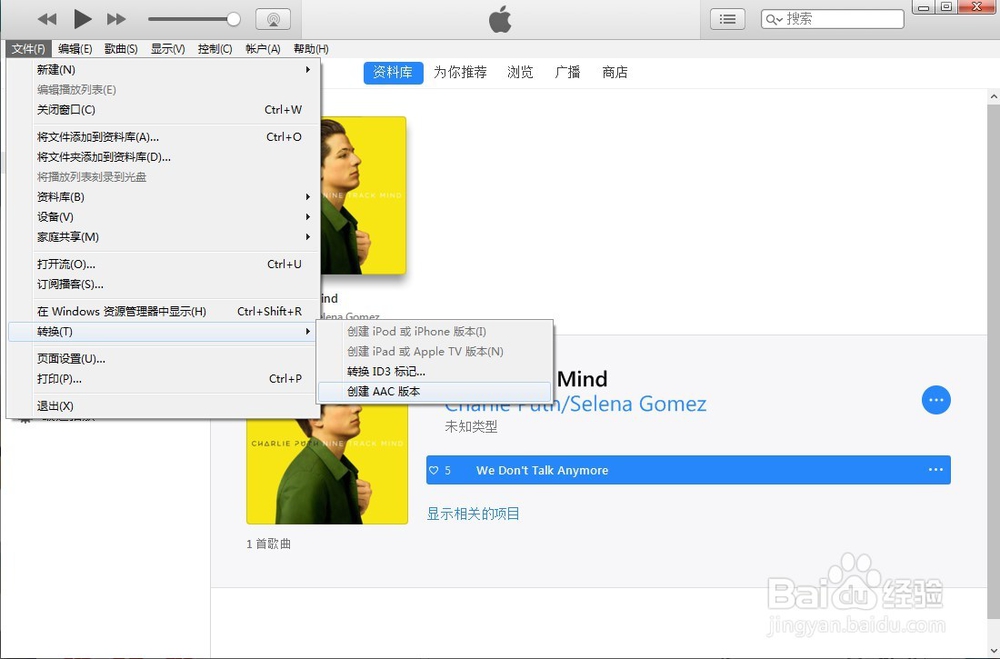Choose 打开流(O)... menu item
This screenshot has width=1000, height=659.
[x=163, y=264]
